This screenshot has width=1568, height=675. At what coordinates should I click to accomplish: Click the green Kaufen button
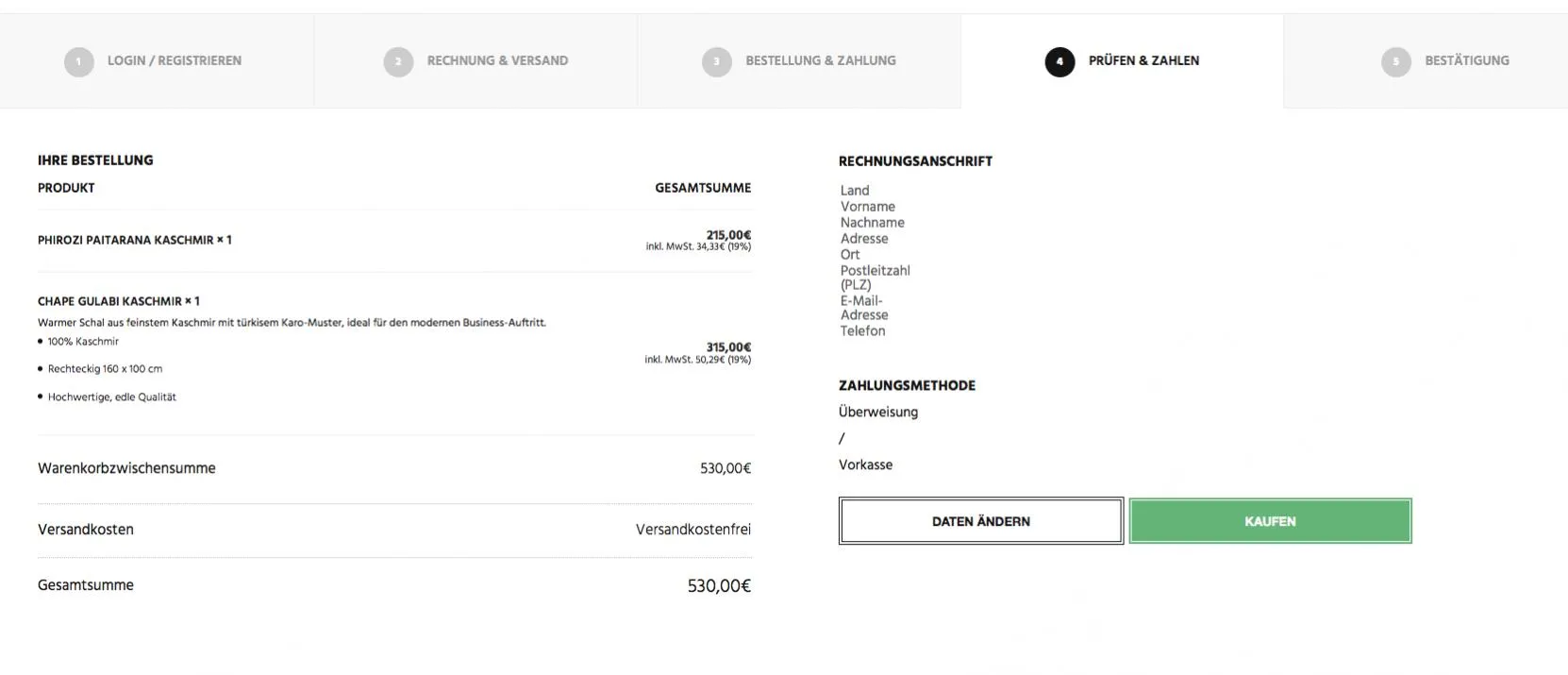[1270, 521]
